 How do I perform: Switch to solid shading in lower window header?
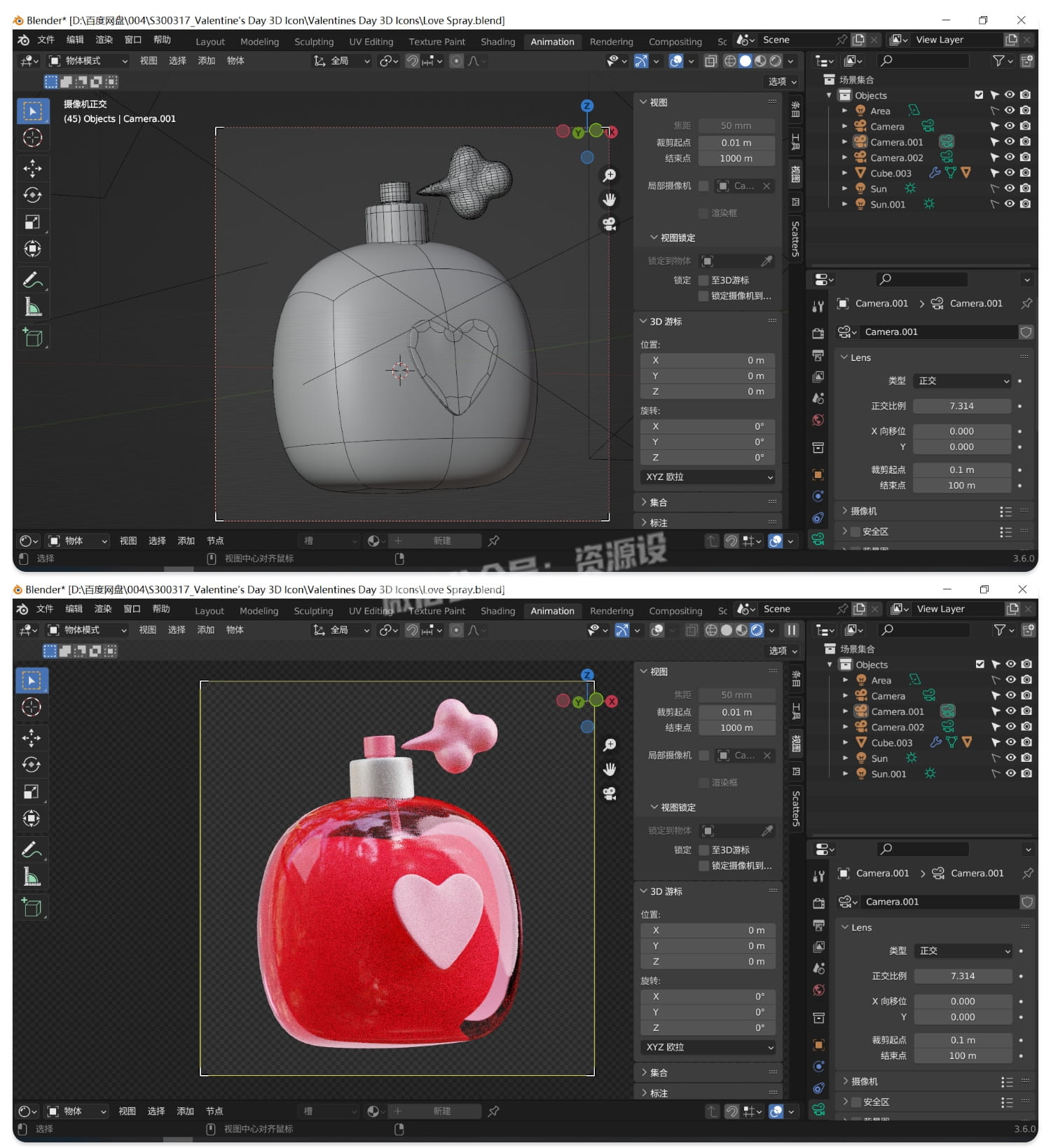tap(727, 630)
